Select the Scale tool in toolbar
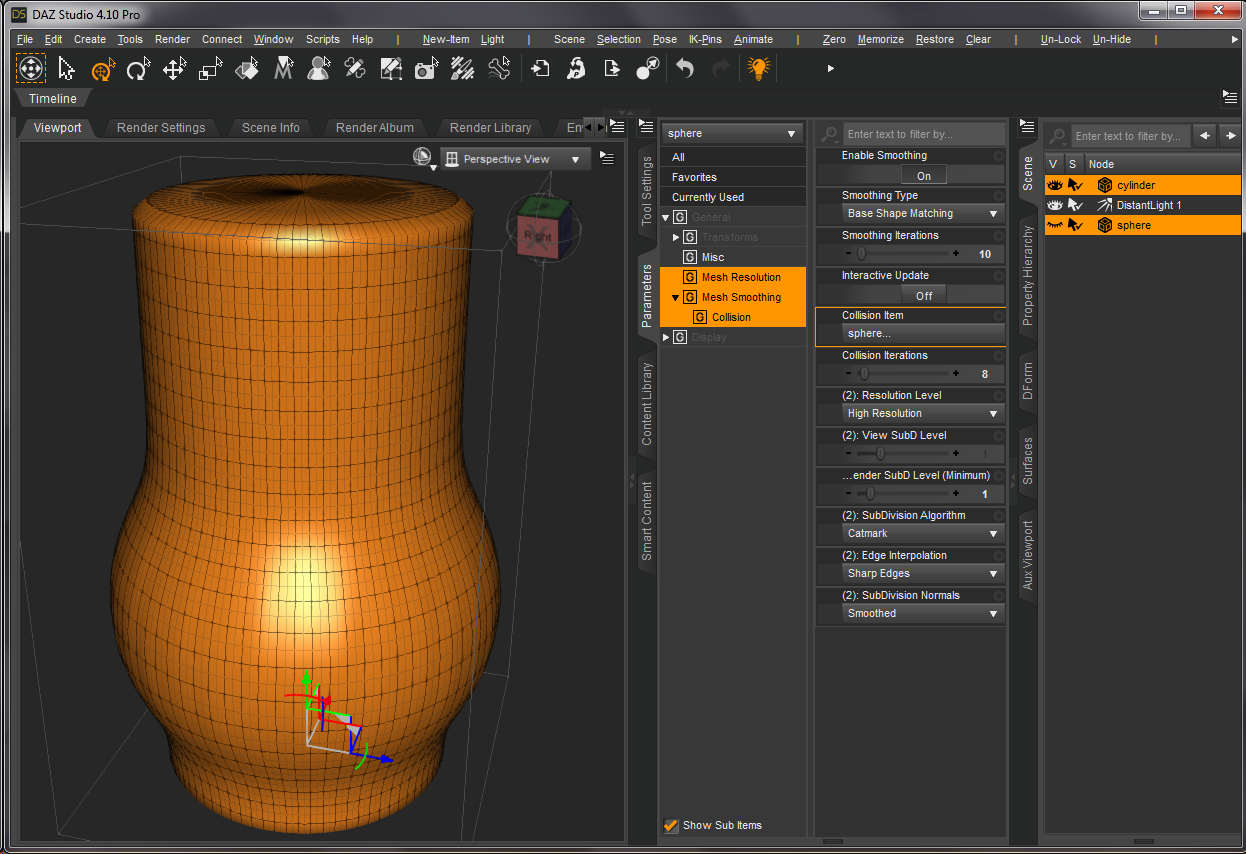Image resolution: width=1246 pixels, height=854 pixels. pos(210,69)
